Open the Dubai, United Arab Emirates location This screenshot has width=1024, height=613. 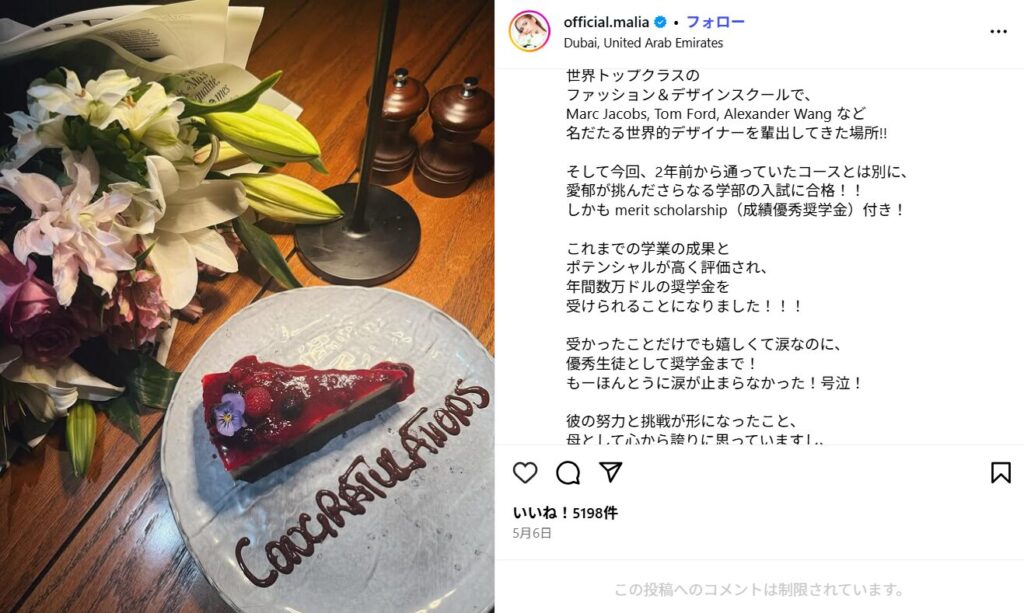coord(643,43)
